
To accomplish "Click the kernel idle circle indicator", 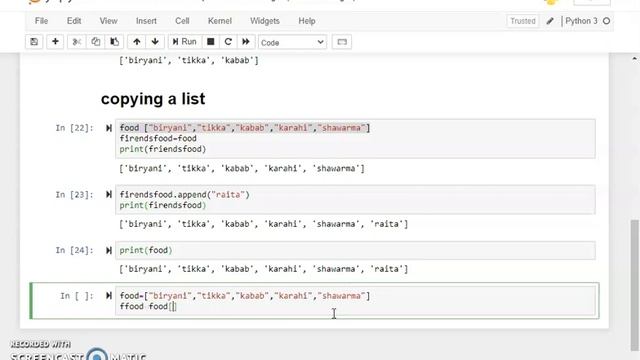I will tap(607, 21).
